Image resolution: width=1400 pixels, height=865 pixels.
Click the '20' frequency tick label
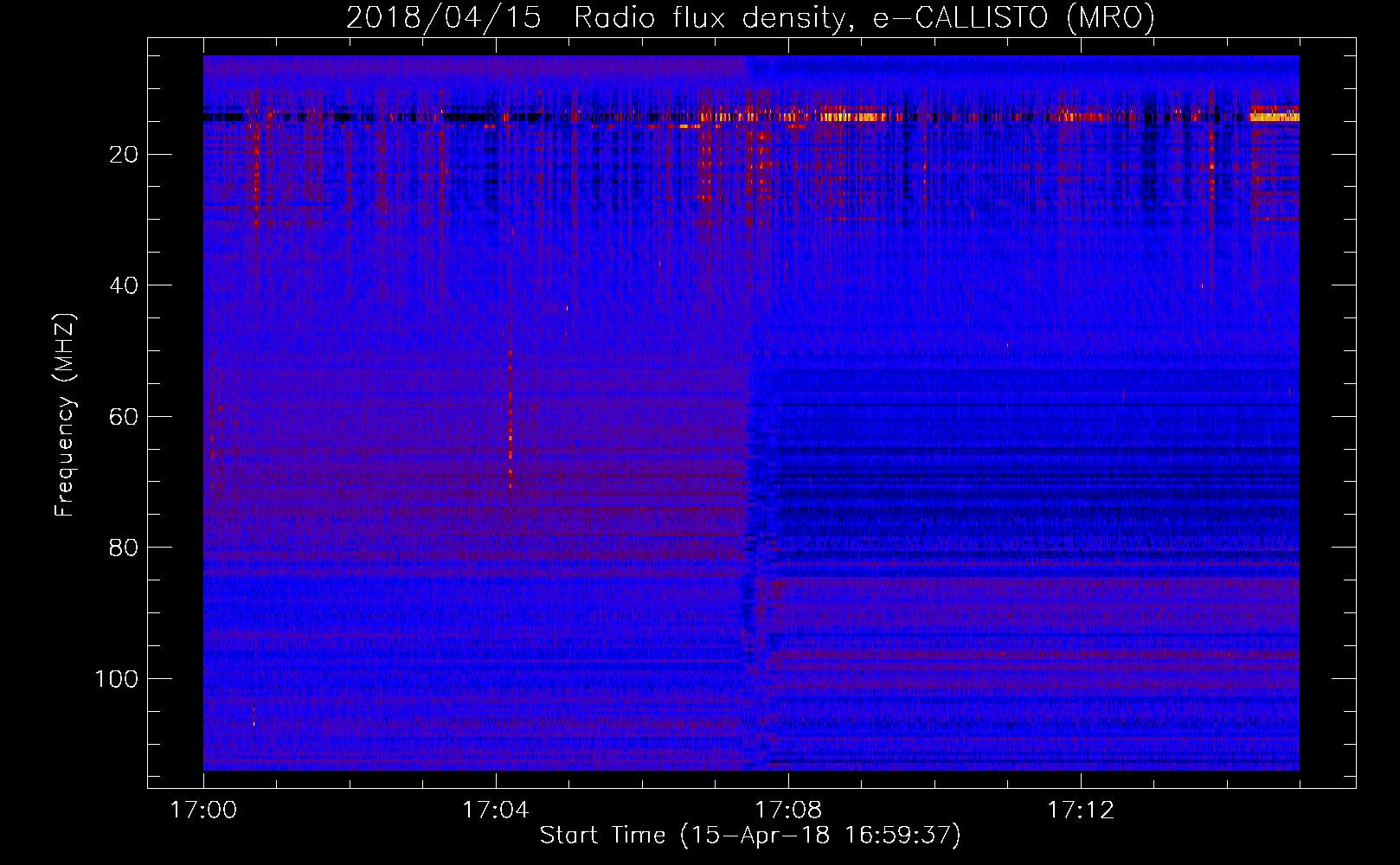(124, 155)
